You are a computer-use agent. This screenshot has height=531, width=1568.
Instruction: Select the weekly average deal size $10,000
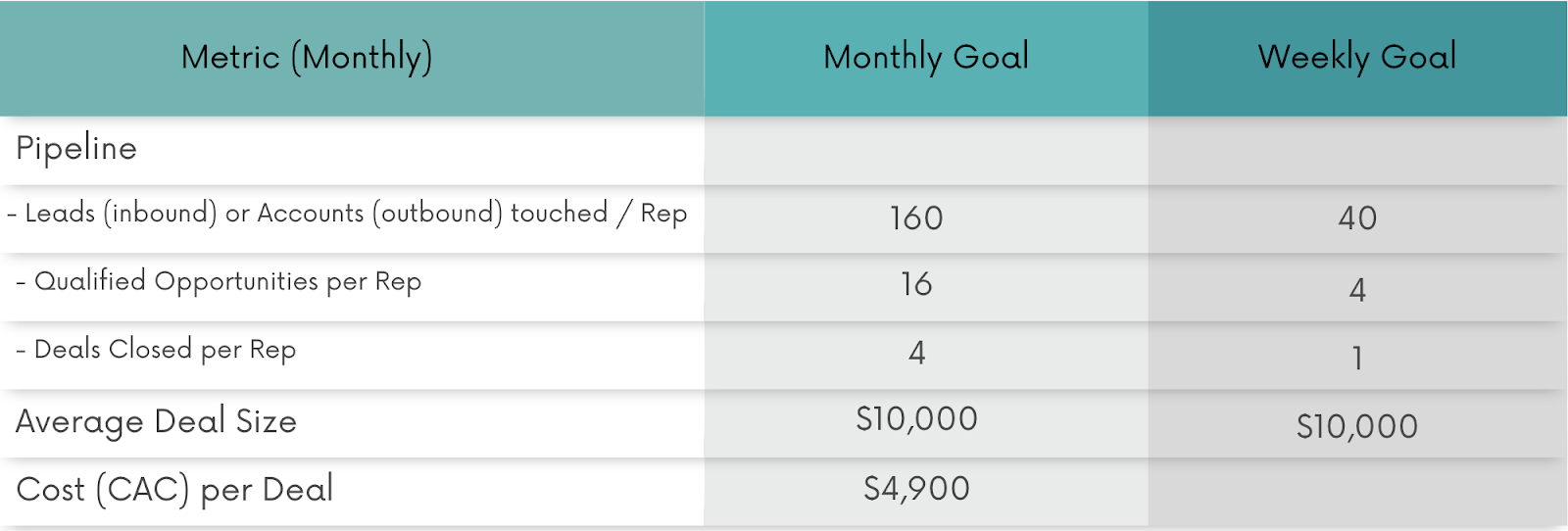(x=1357, y=426)
